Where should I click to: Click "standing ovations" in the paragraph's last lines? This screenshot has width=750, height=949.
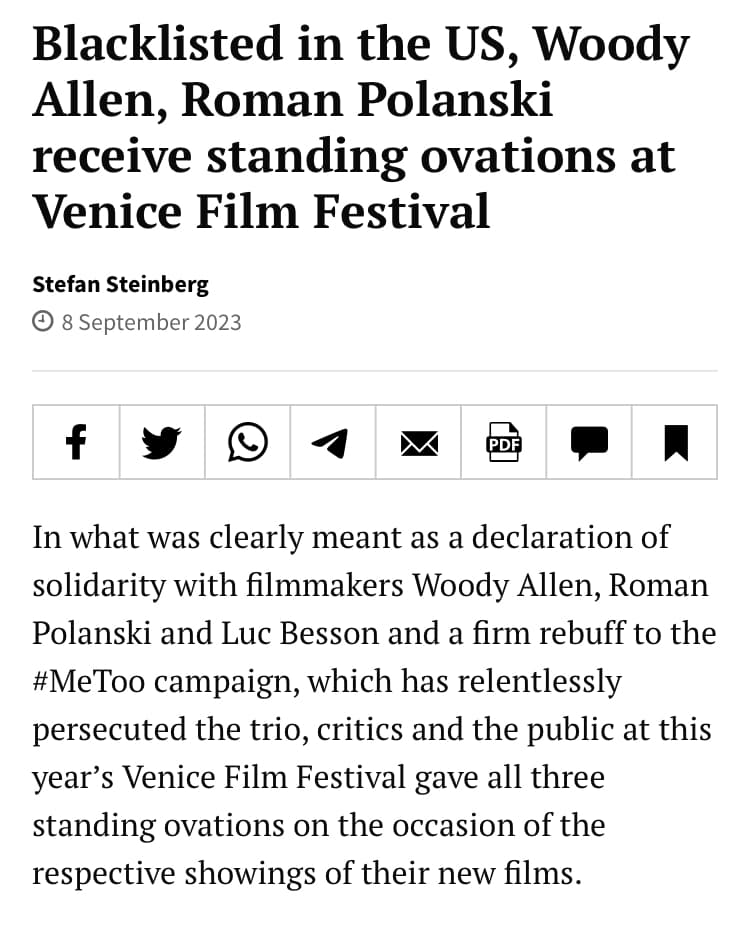pyautogui.click(x=158, y=826)
